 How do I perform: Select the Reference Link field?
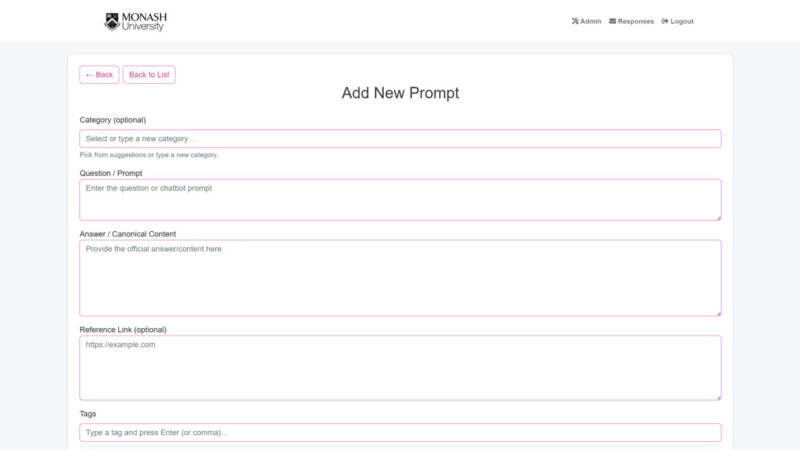(400, 367)
